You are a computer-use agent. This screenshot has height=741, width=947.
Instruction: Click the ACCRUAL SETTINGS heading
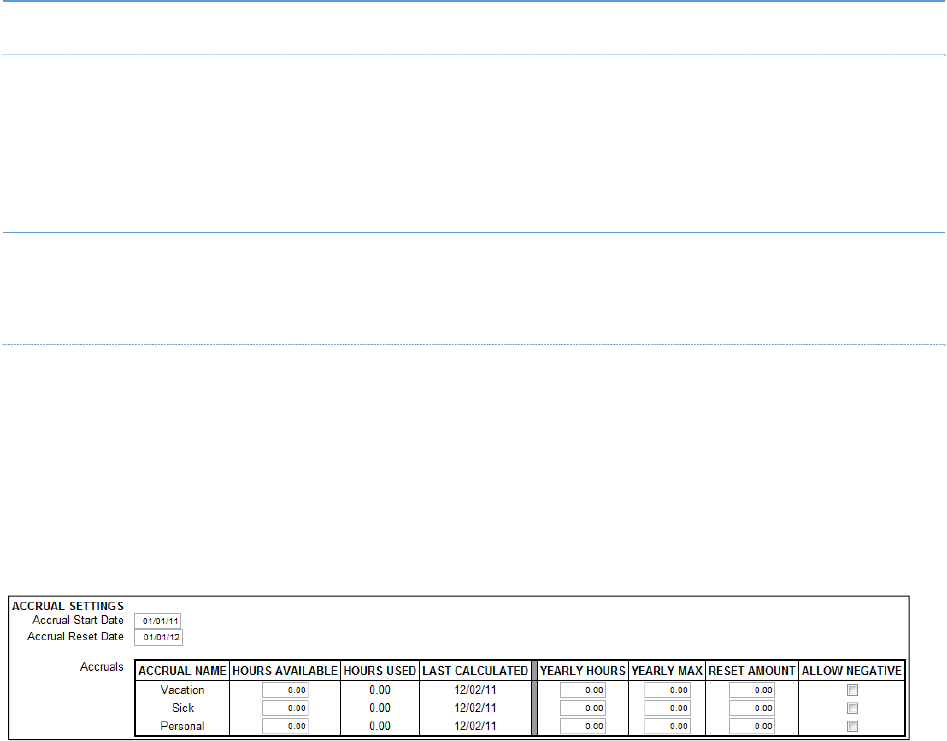(x=68, y=606)
